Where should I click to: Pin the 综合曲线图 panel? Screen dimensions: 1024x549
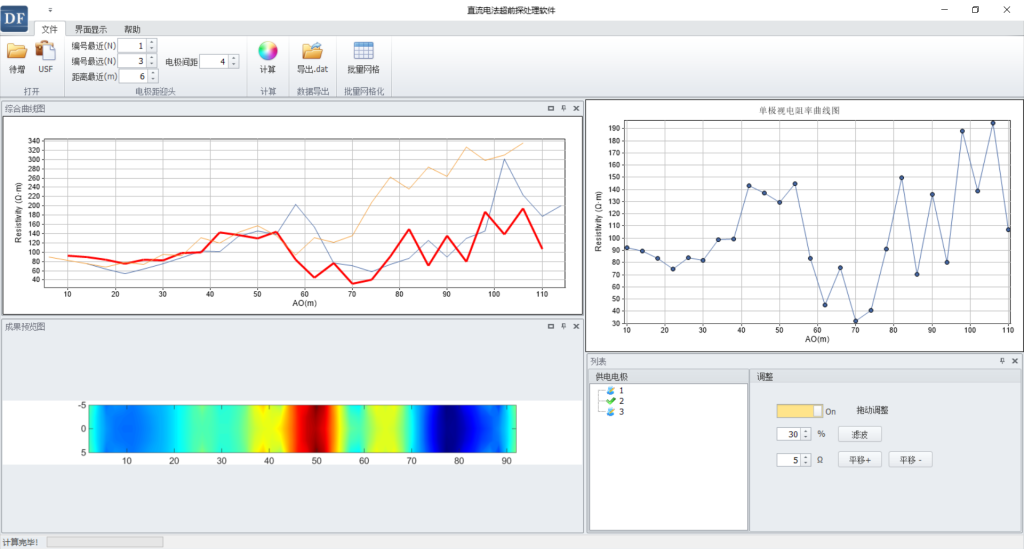click(564, 108)
